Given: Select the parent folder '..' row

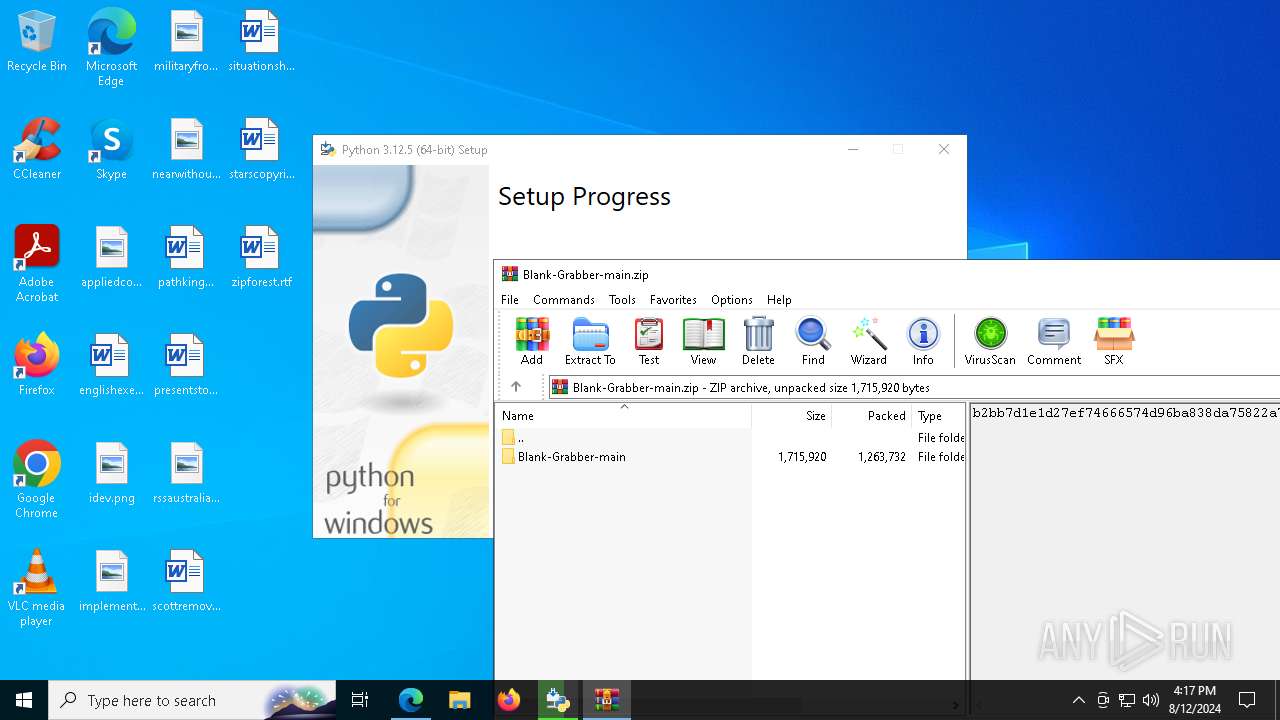Looking at the screenshot, I should [x=731, y=438].
